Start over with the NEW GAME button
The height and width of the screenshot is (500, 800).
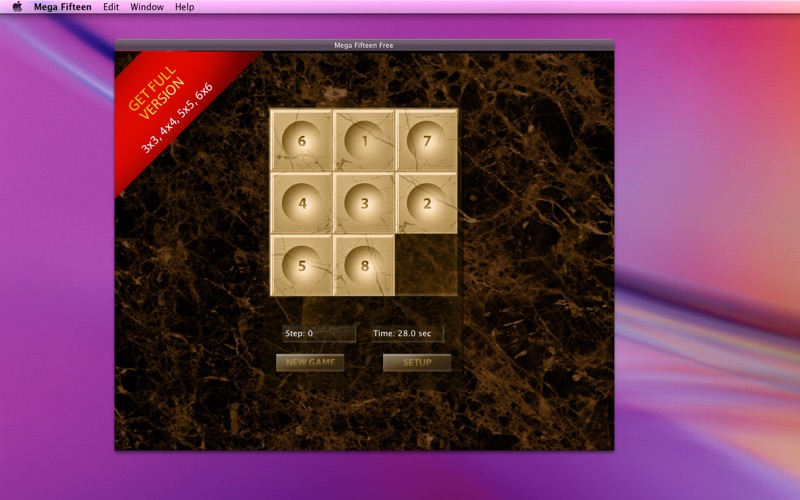click(310, 363)
